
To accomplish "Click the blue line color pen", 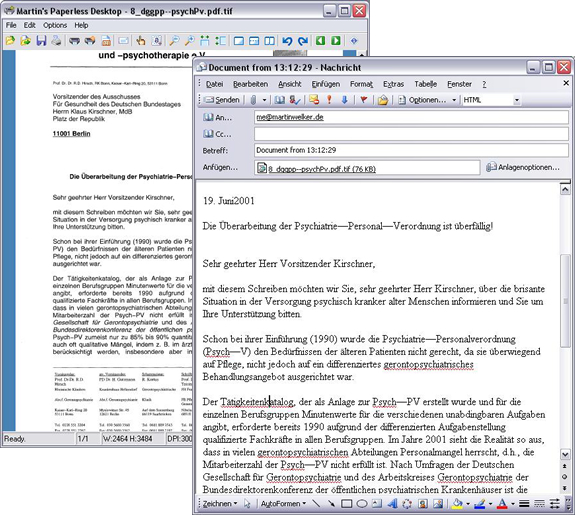I will pyautogui.click(x=480, y=504).
